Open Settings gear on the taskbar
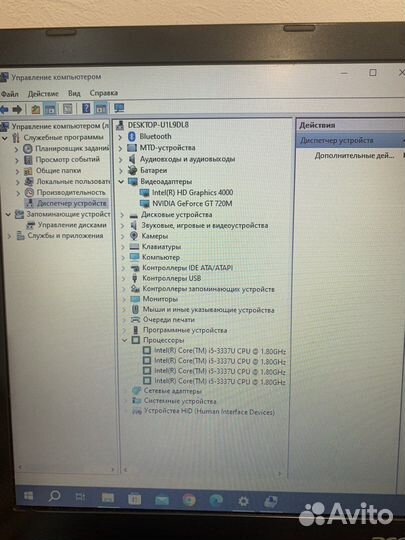The height and width of the screenshot is (540, 405). coord(243,501)
